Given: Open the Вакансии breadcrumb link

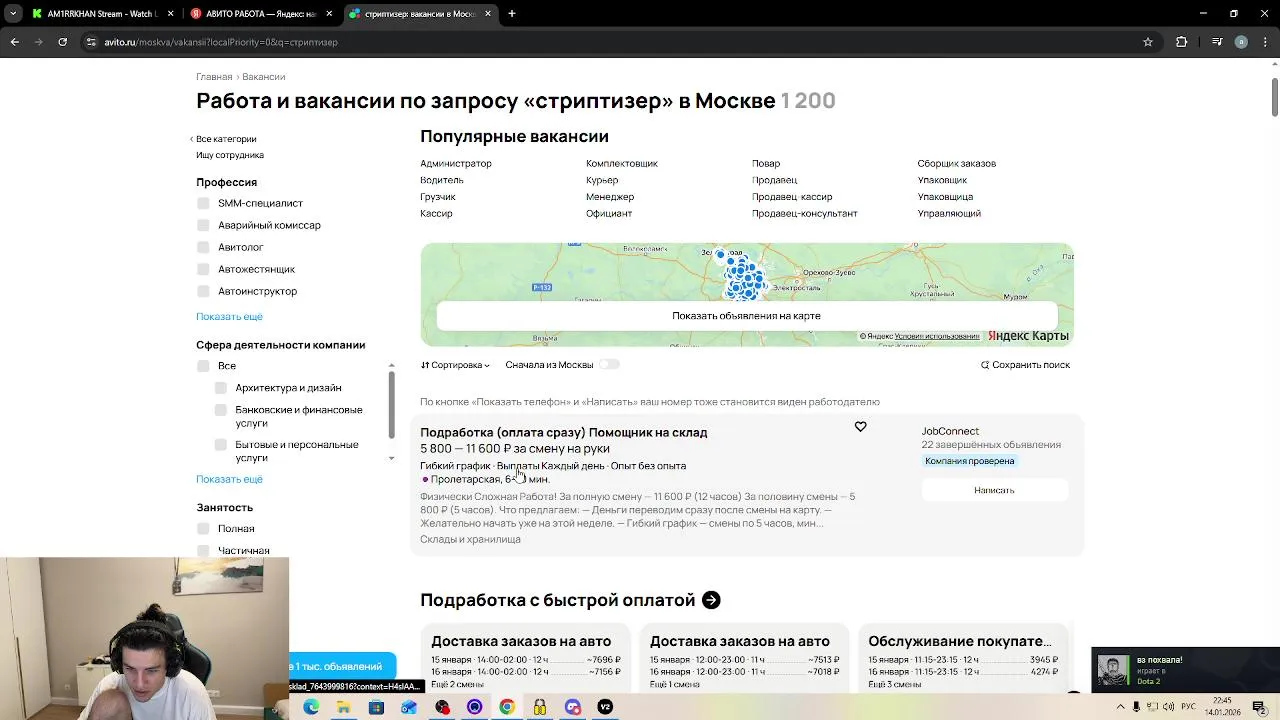Looking at the screenshot, I should click(x=264, y=77).
